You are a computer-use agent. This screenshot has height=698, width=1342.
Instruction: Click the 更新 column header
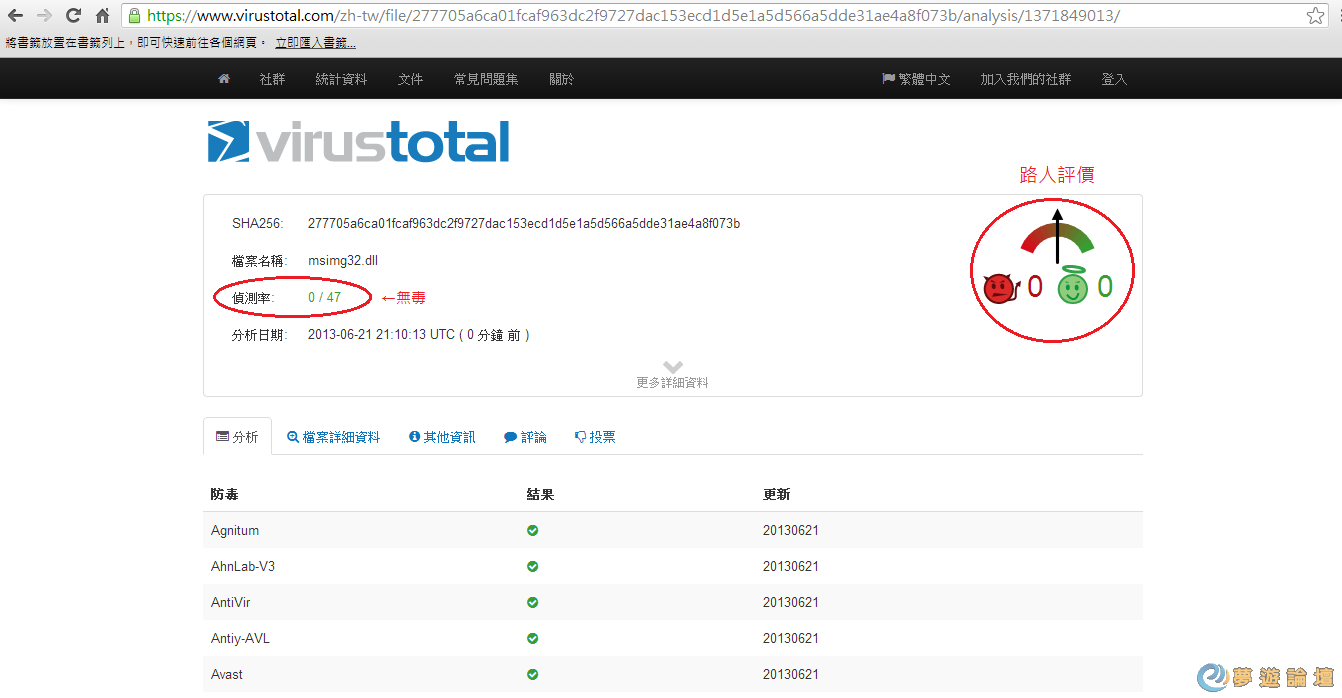(x=776, y=494)
